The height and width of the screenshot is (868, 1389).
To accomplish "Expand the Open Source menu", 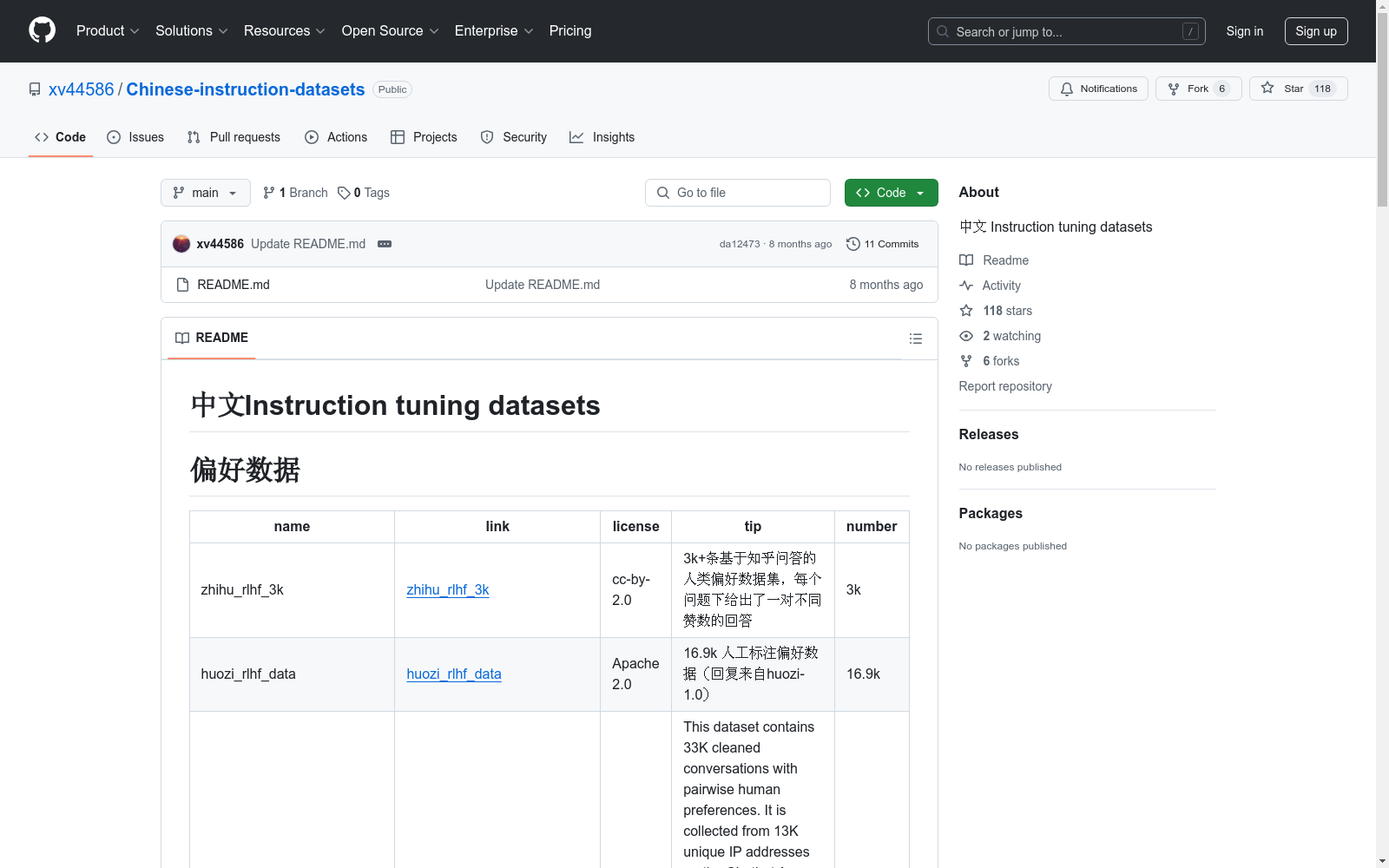I will tap(390, 30).
